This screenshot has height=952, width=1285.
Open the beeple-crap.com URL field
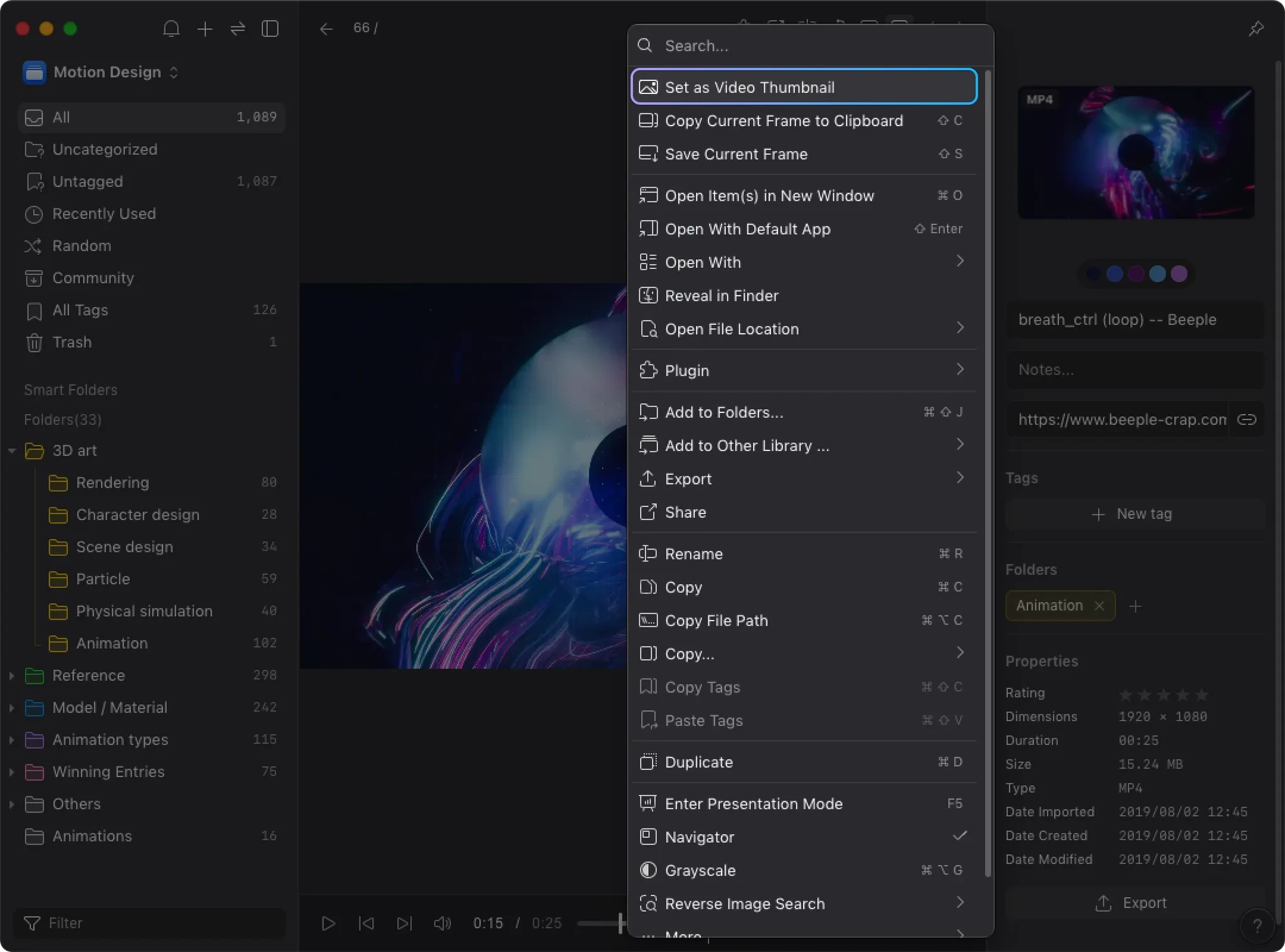click(x=1118, y=419)
